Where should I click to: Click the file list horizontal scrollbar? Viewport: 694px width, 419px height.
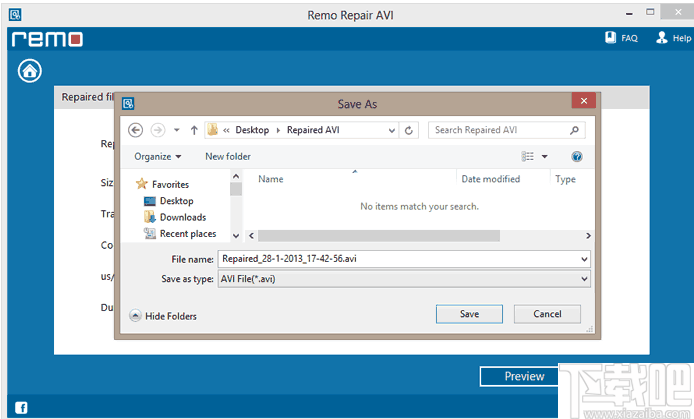pos(379,236)
